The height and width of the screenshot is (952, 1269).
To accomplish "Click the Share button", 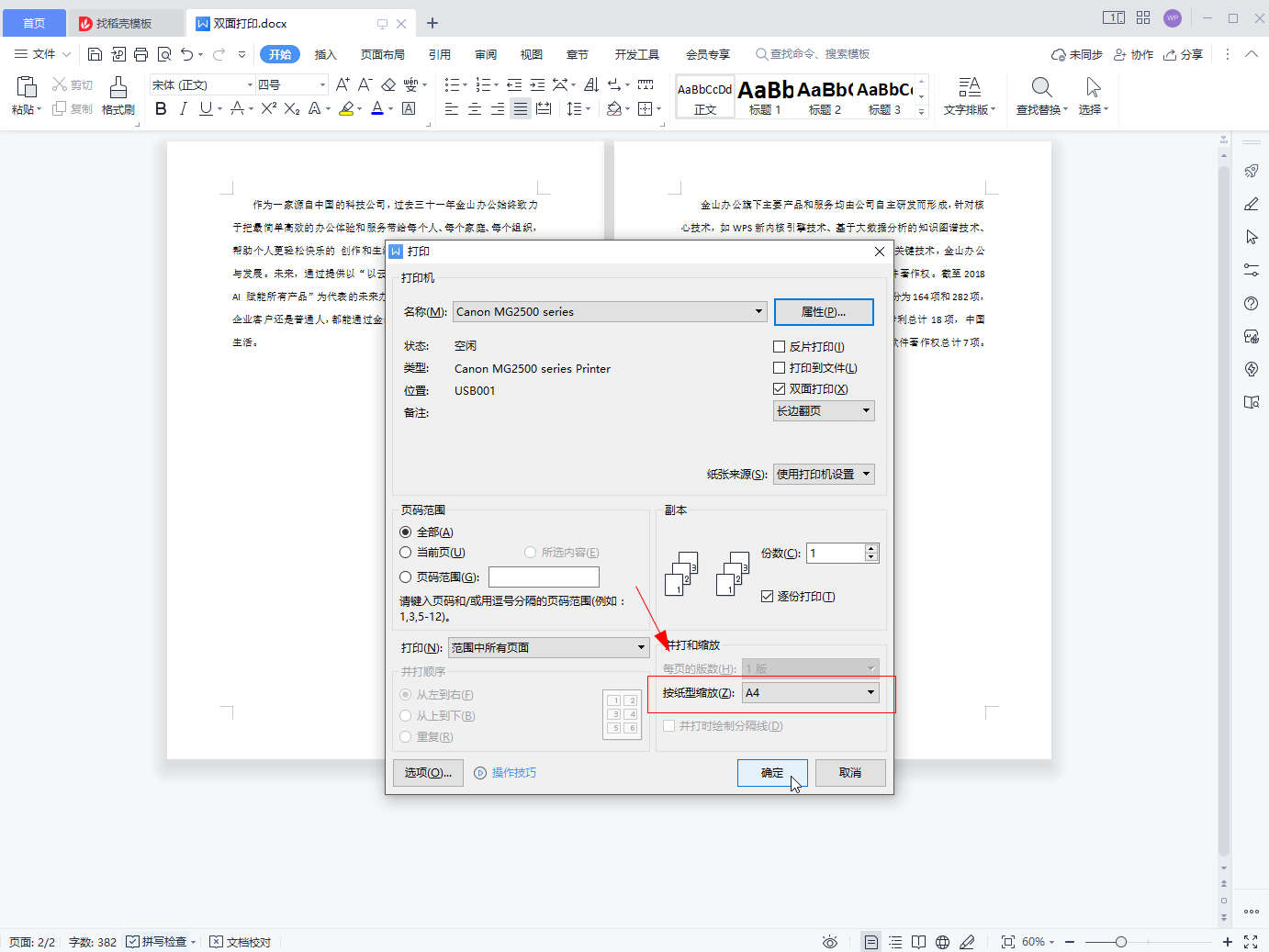I will click(x=1183, y=54).
